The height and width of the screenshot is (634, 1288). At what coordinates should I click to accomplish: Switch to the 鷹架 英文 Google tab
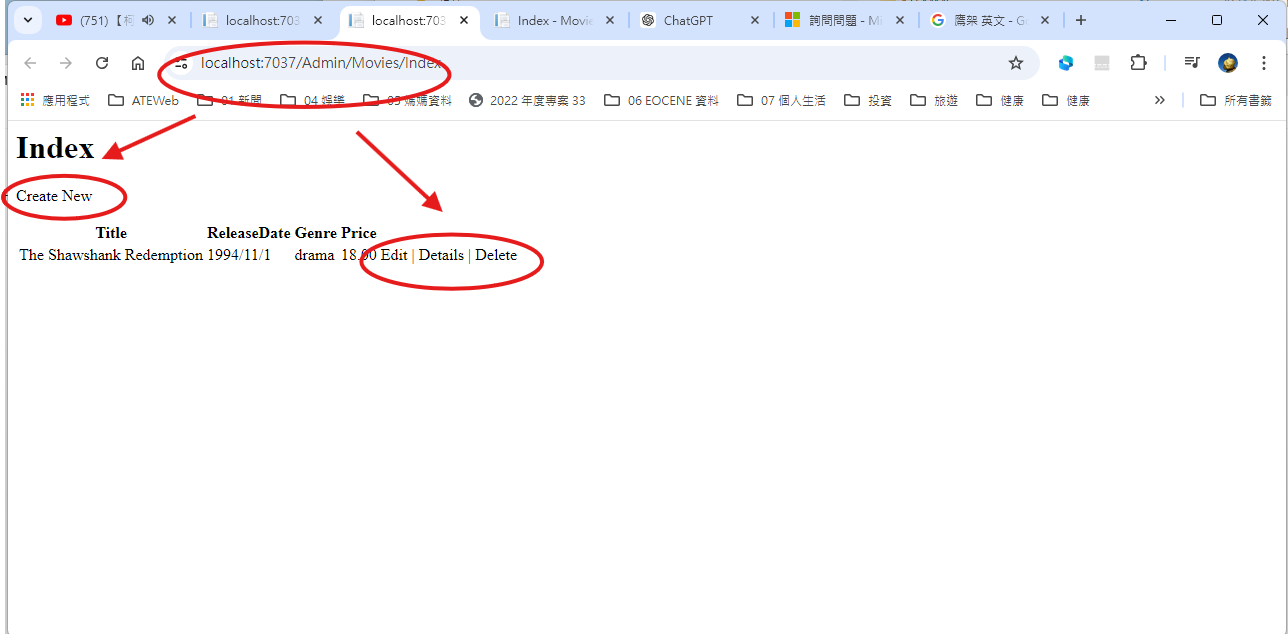coord(991,20)
